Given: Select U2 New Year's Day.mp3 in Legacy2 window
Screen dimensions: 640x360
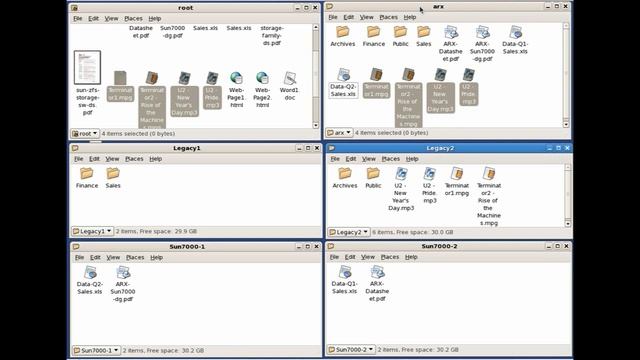Looking at the screenshot, I should click(x=401, y=173).
